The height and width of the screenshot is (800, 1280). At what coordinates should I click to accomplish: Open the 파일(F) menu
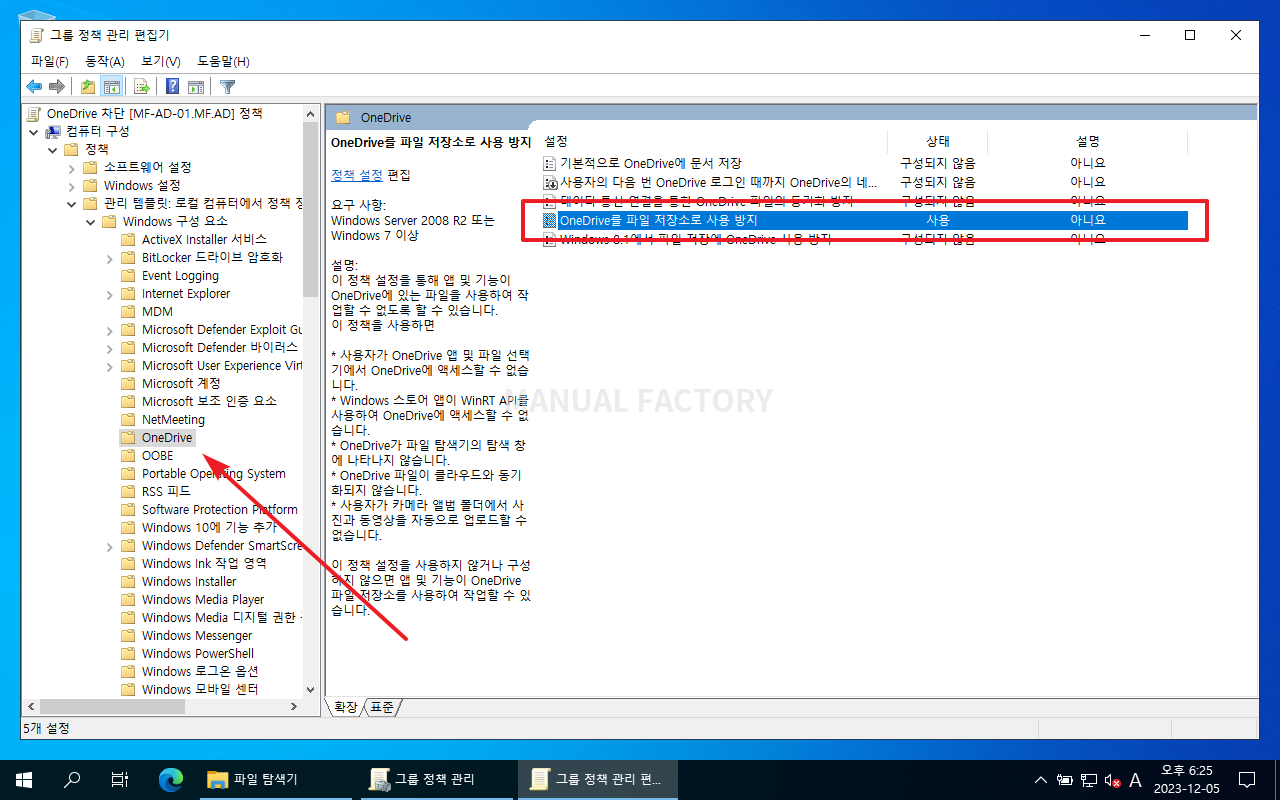point(50,62)
